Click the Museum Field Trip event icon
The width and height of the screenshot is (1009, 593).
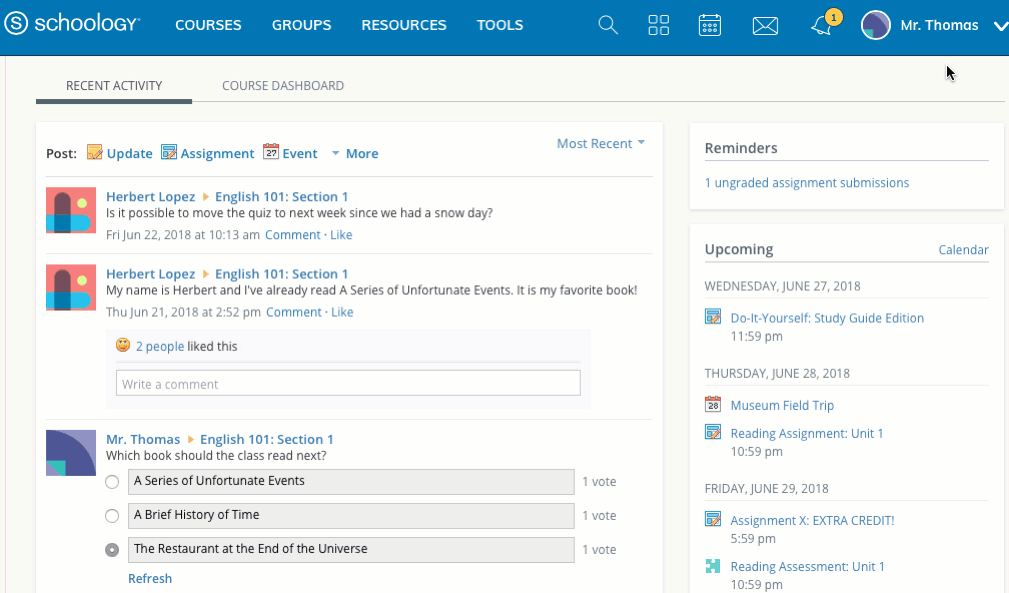click(713, 405)
